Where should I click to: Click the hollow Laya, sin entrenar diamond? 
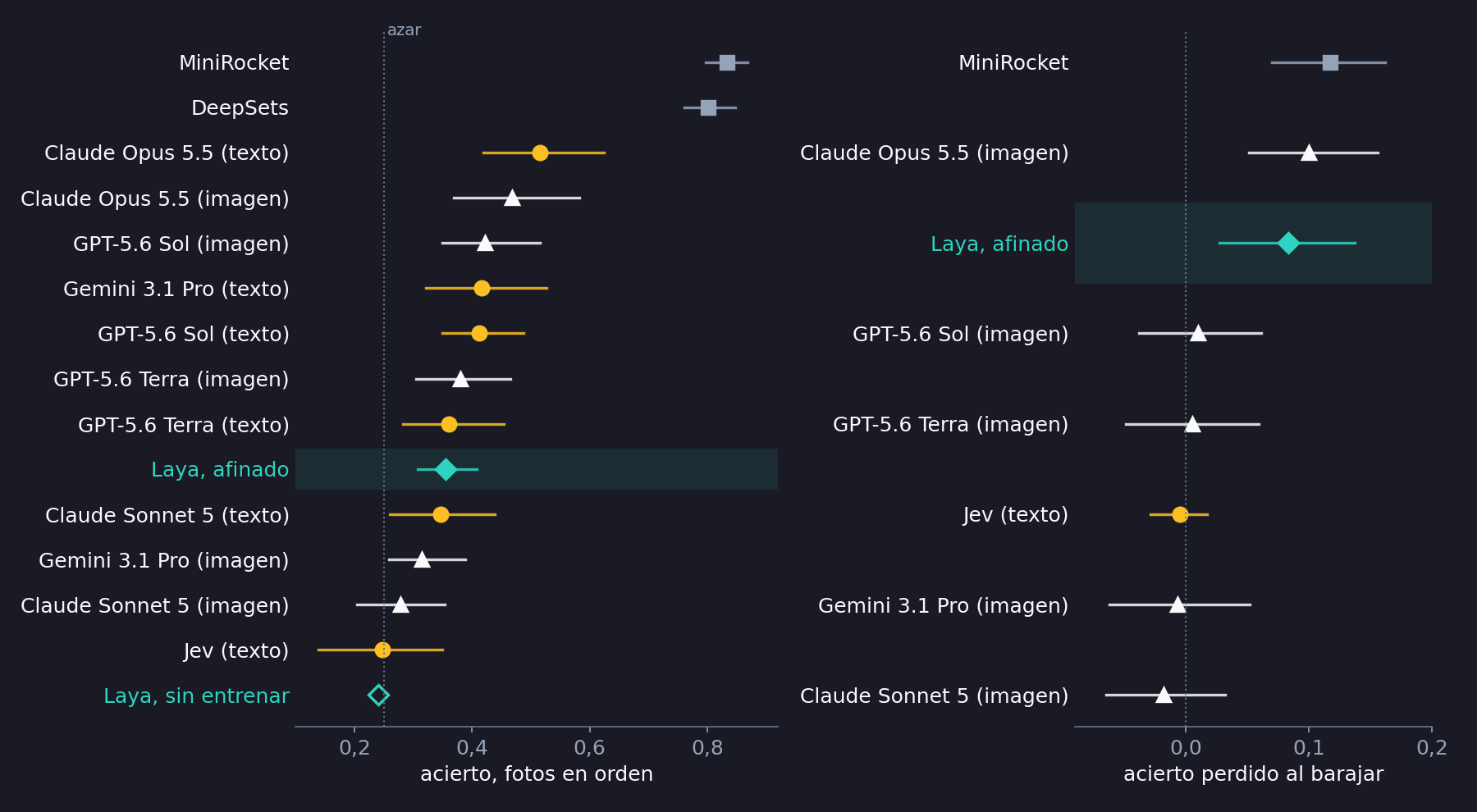pos(378,696)
